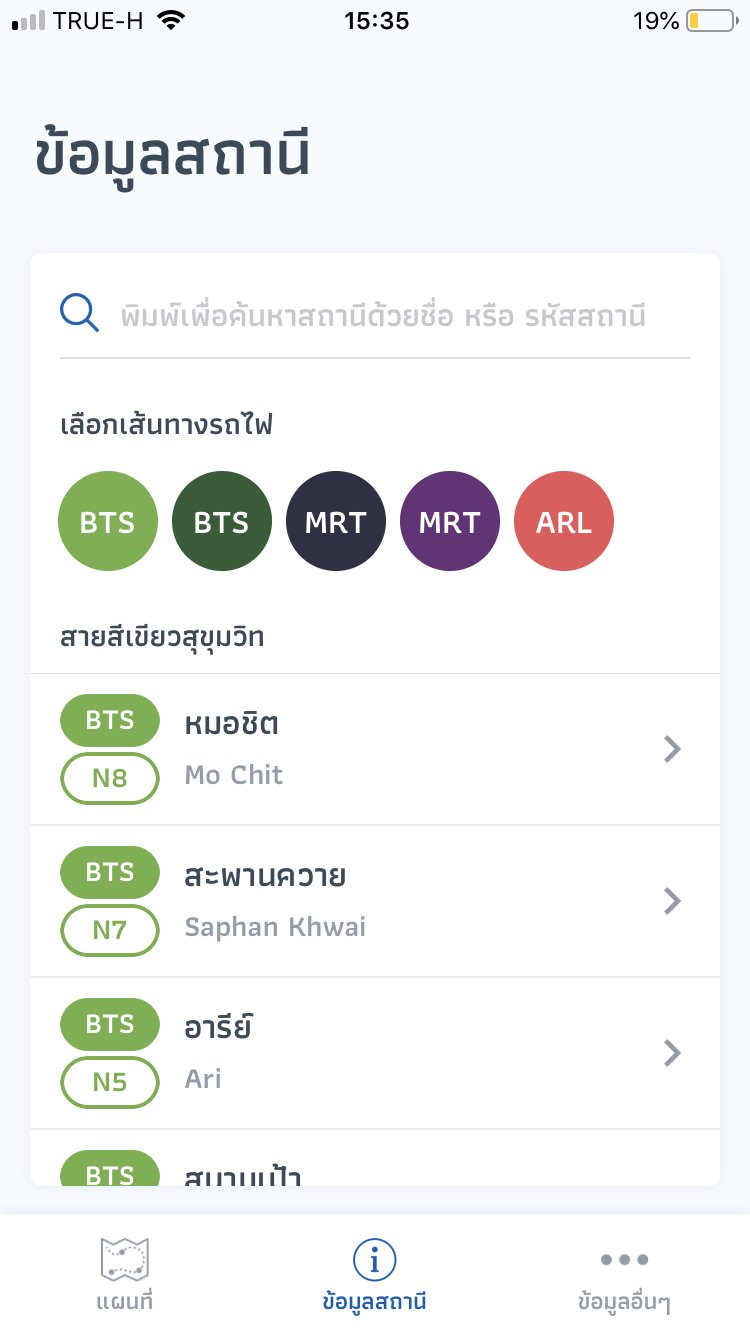Tap the N5 station code badge
Image resolution: width=750 pixels, height=1334 pixels.
[110, 1082]
